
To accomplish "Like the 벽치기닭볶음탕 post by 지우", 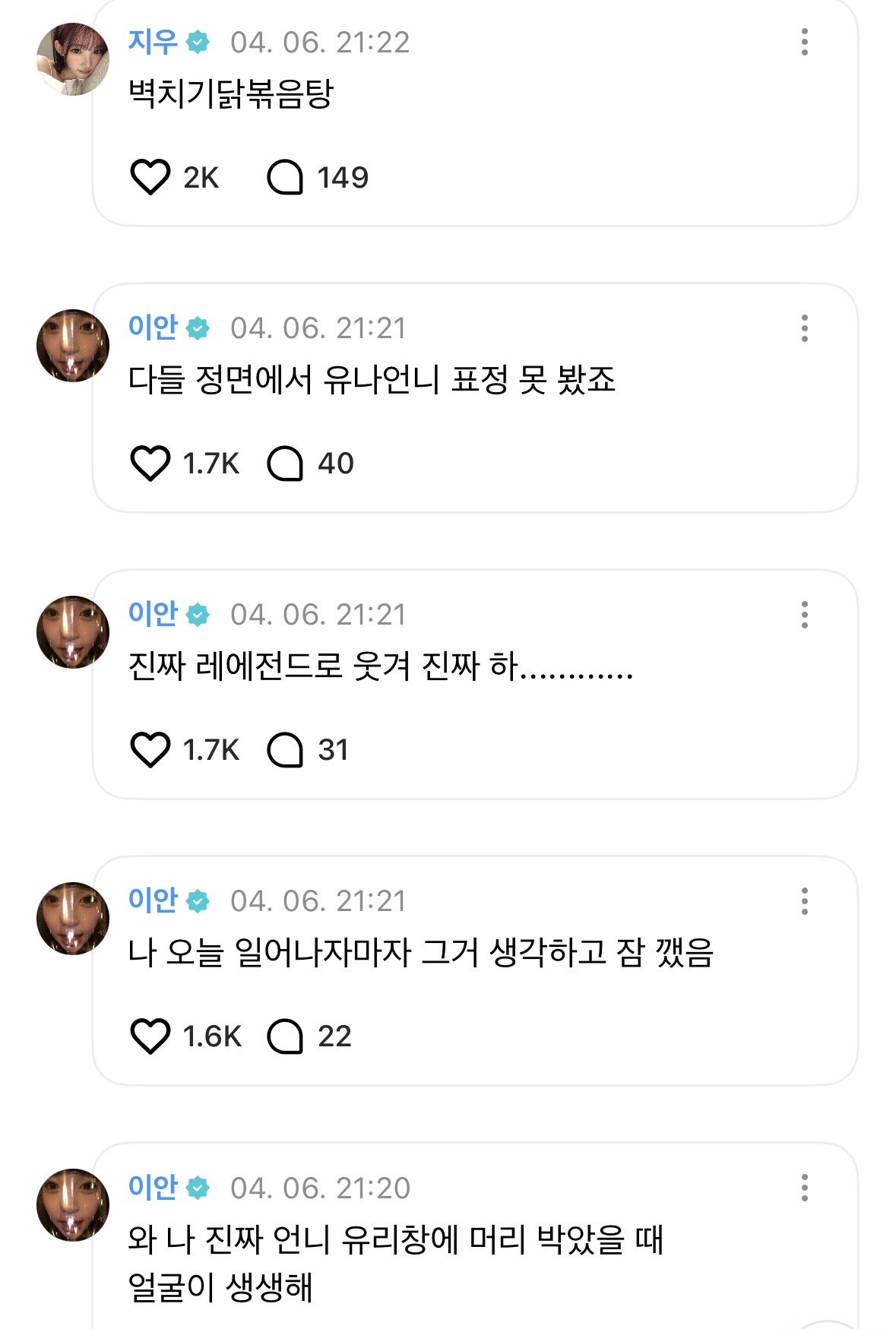I will (150, 177).
